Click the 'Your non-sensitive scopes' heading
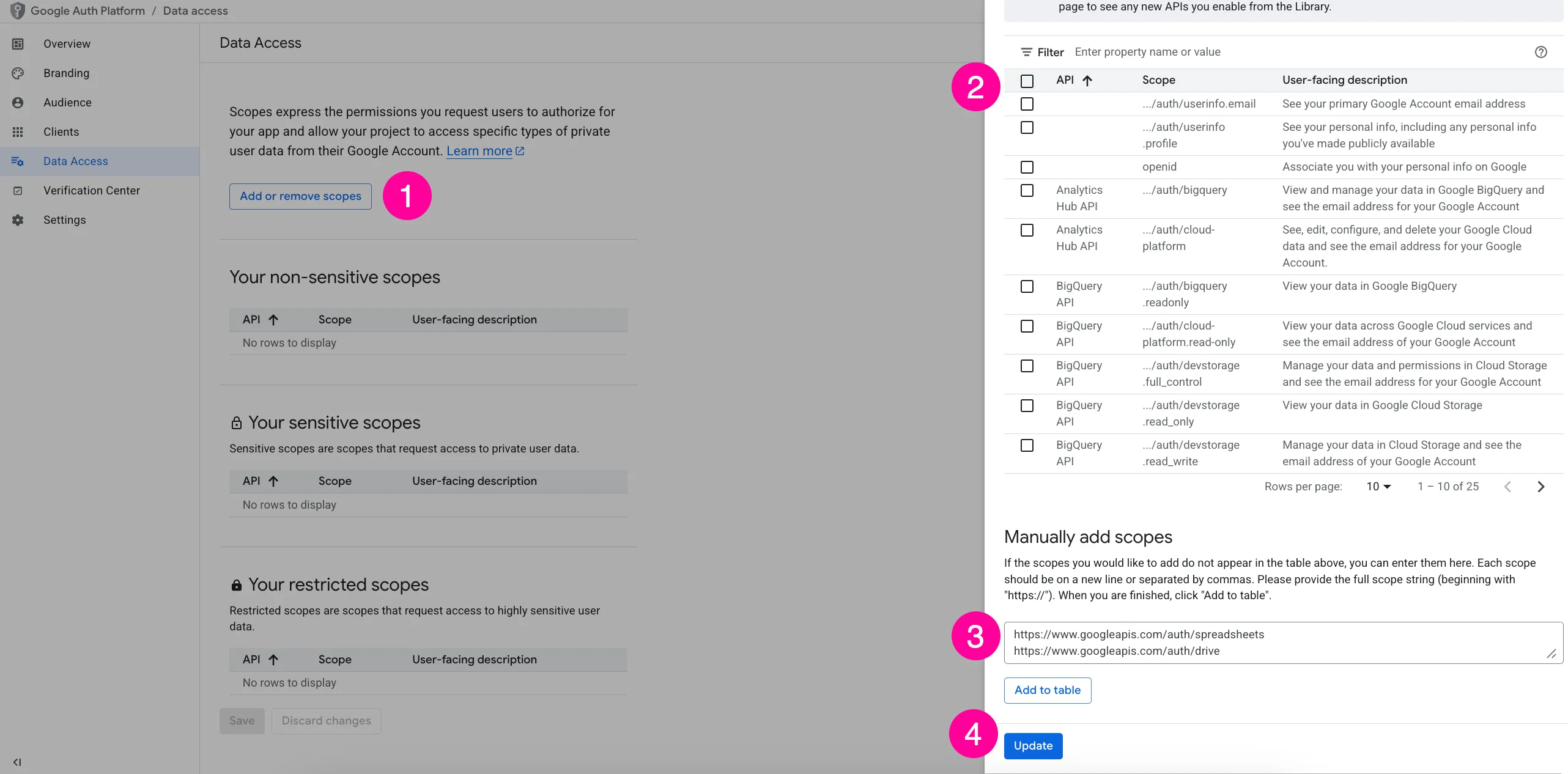This screenshot has width=1568, height=774. [x=335, y=278]
